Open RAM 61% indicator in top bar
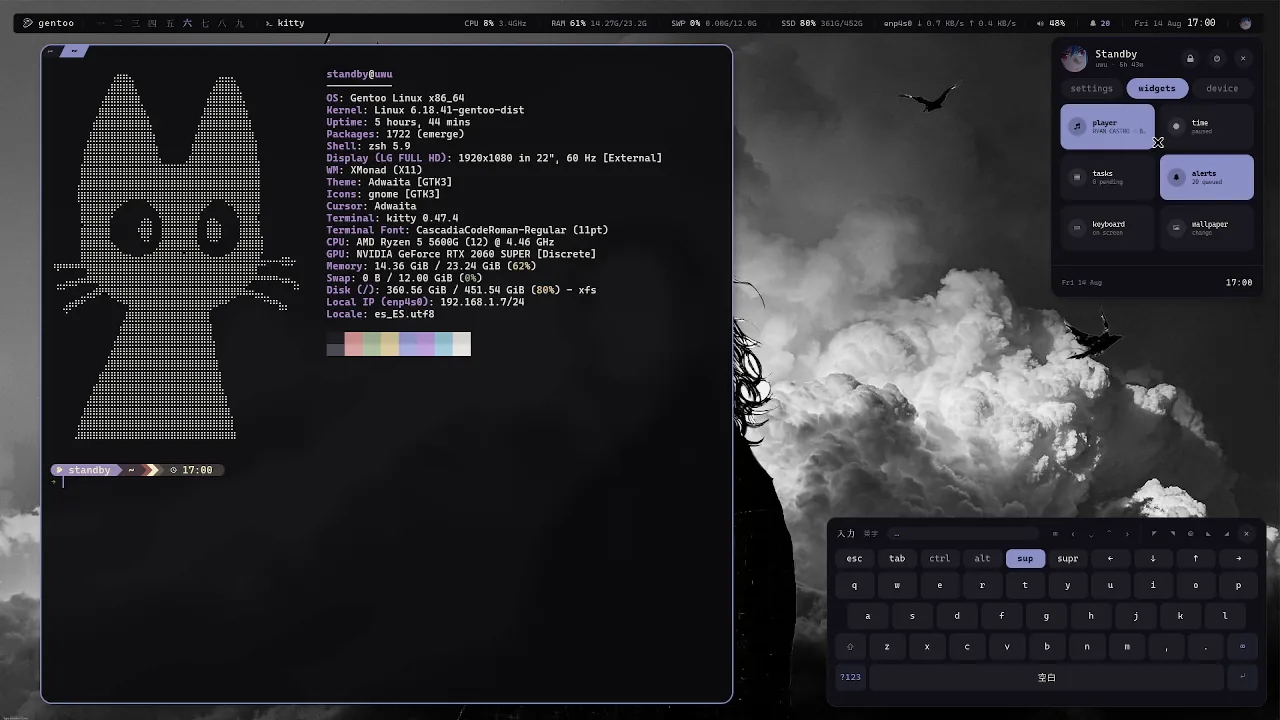 point(598,23)
